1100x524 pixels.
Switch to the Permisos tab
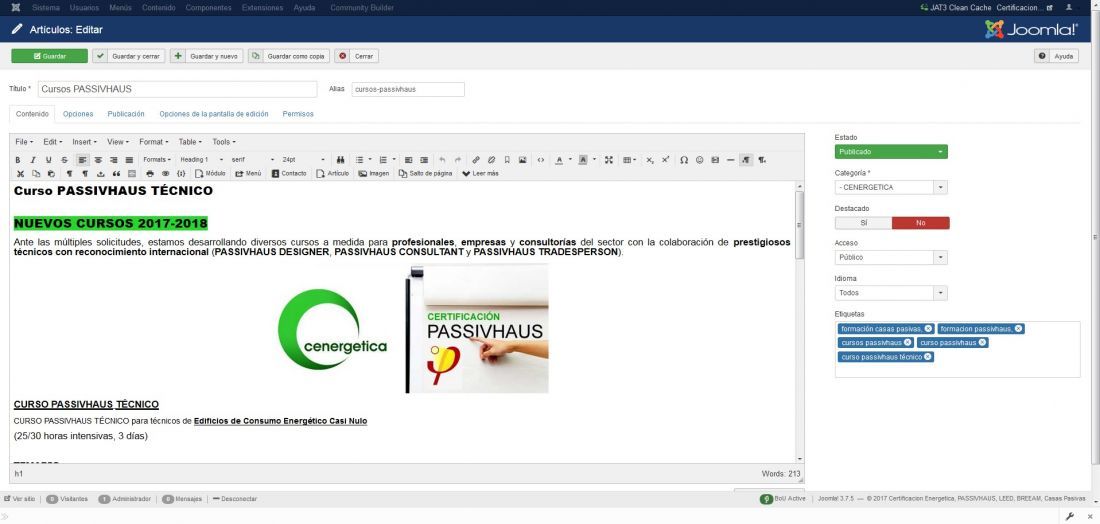(x=298, y=114)
